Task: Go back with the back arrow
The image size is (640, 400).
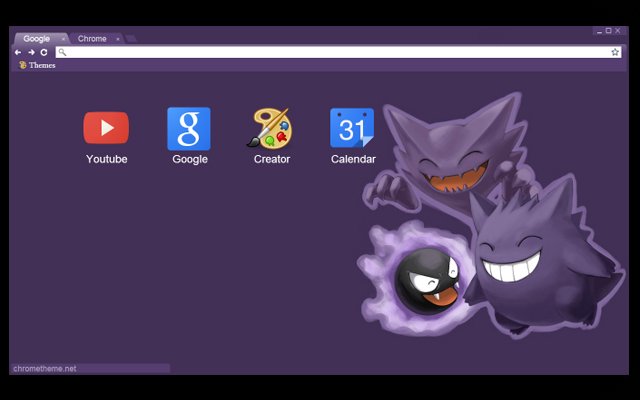Action: [x=18, y=52]
